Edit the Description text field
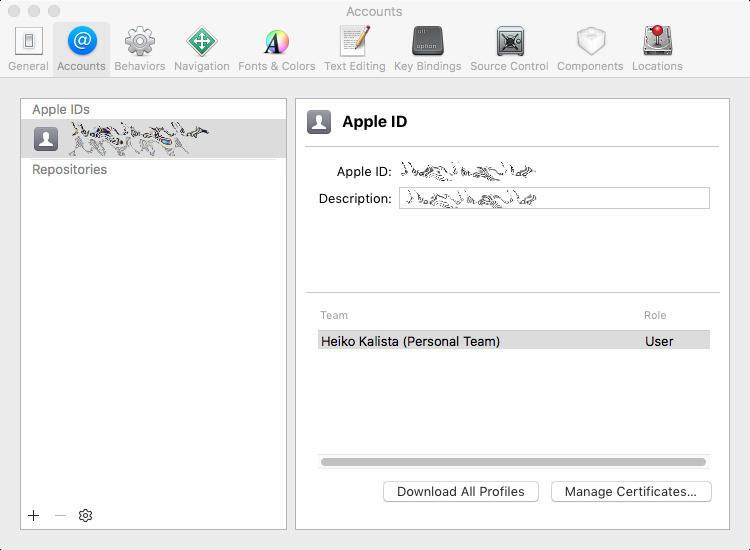Screen dimensions: 750x550 [554, 198]
